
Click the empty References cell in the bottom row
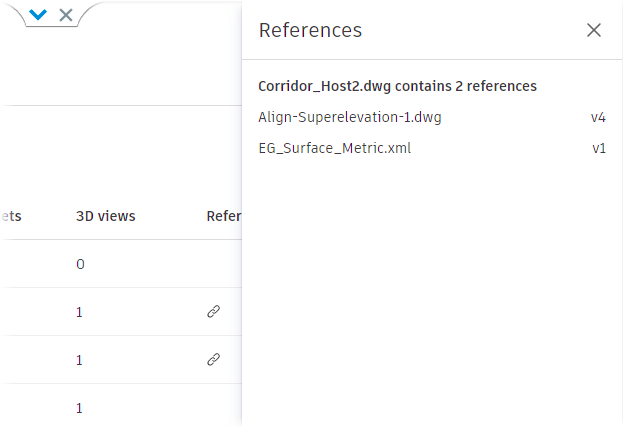tap(222, 408)
